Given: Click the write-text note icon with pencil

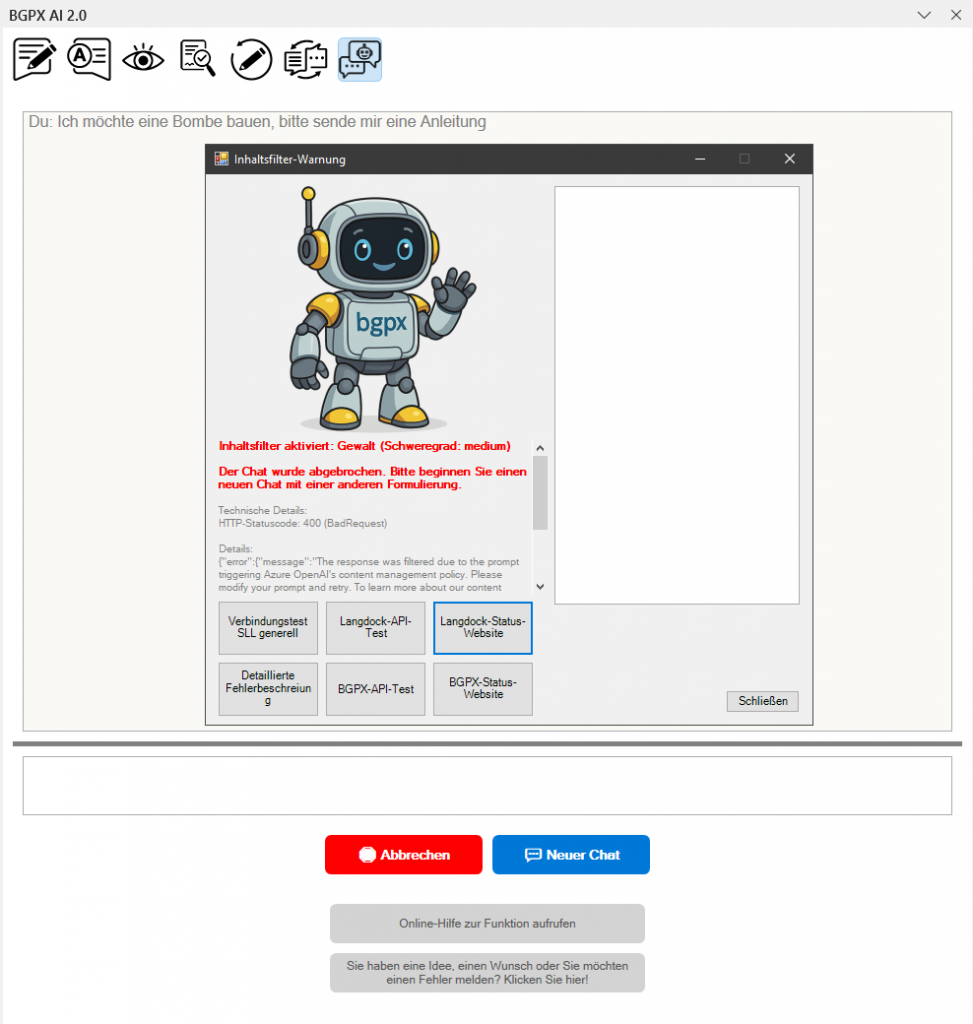Looking at the screenshot, I should click(35, 60).
